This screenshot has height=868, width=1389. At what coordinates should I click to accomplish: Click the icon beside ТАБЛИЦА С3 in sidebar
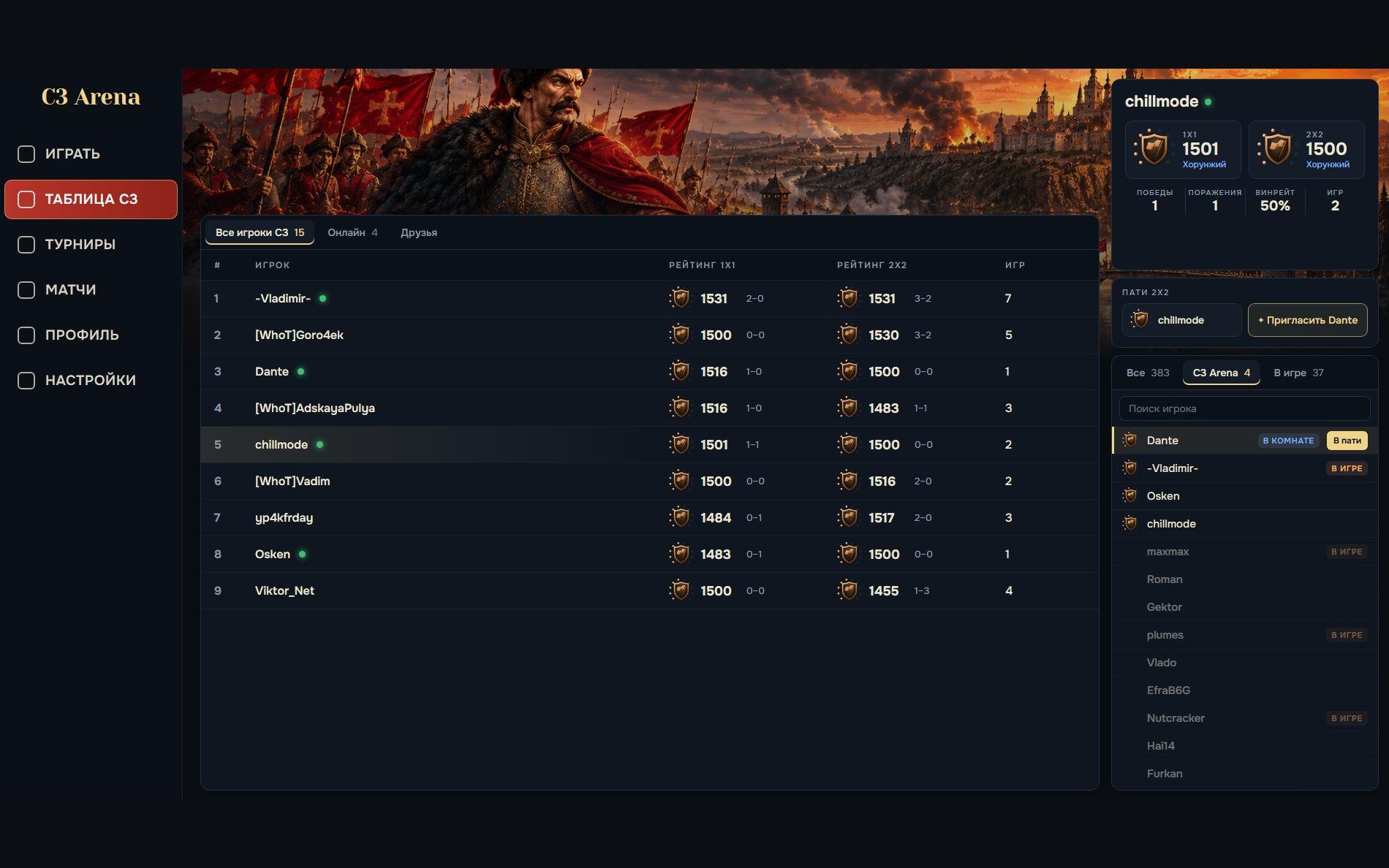[x=26, y=199]
